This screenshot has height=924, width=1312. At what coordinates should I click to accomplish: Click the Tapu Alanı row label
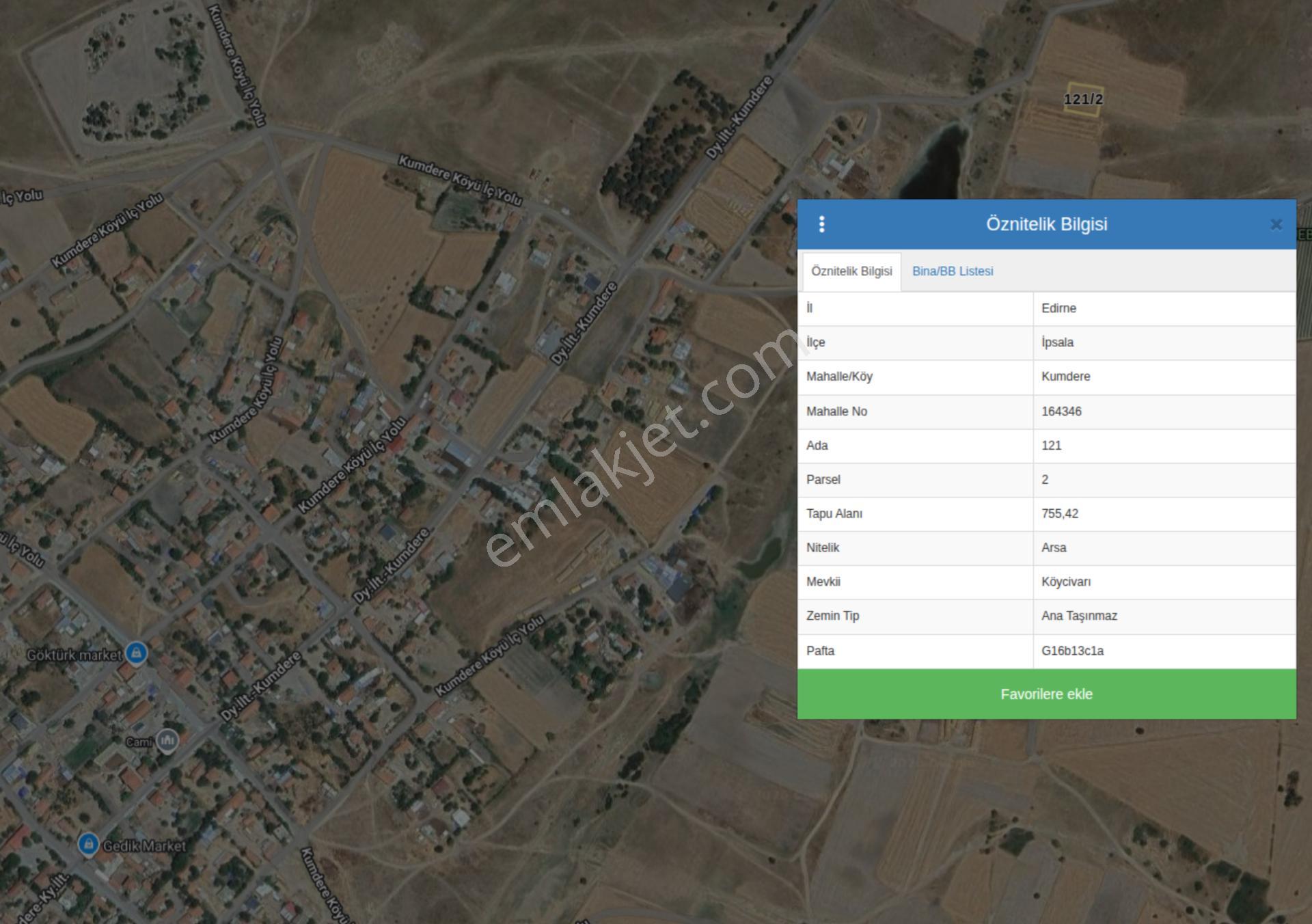834,514
